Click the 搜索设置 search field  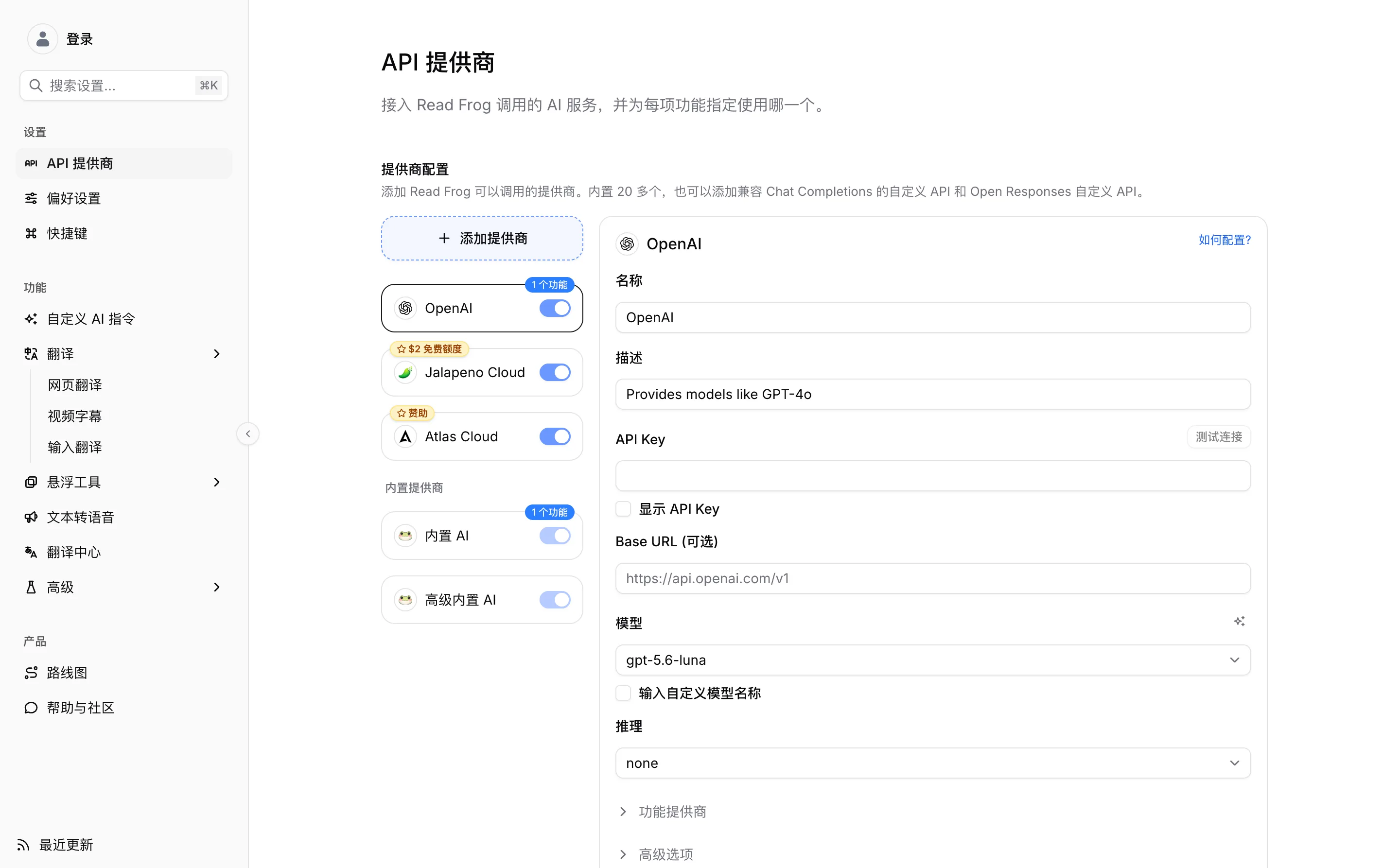point(124,86)
